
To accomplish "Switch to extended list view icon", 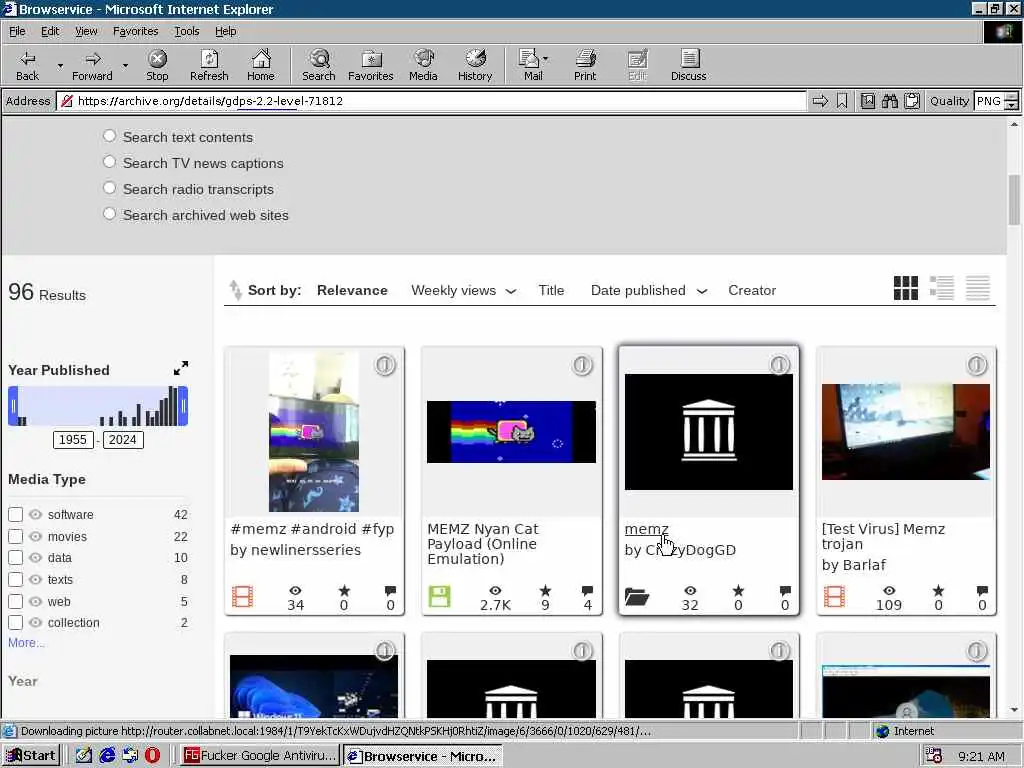I will (x=942, y=288).
